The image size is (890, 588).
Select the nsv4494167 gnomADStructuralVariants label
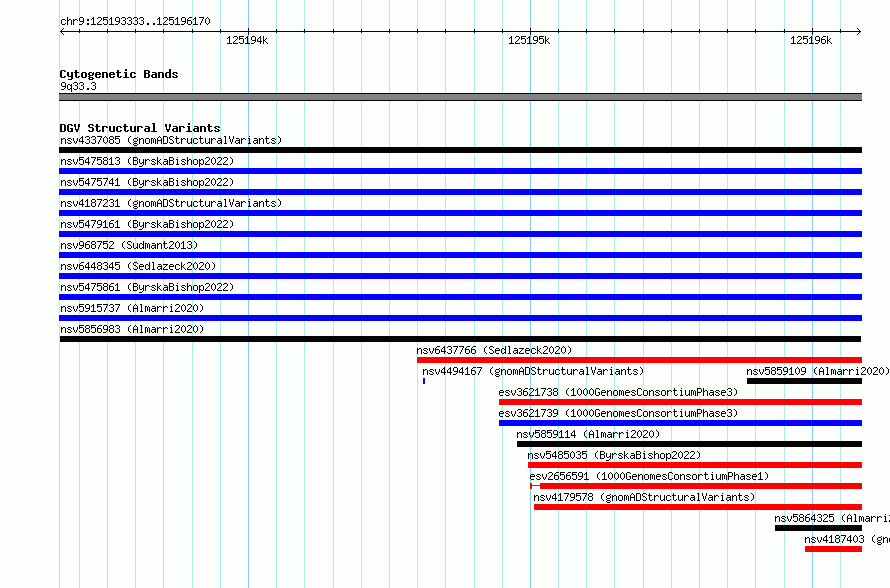click(x=533, y=371)
